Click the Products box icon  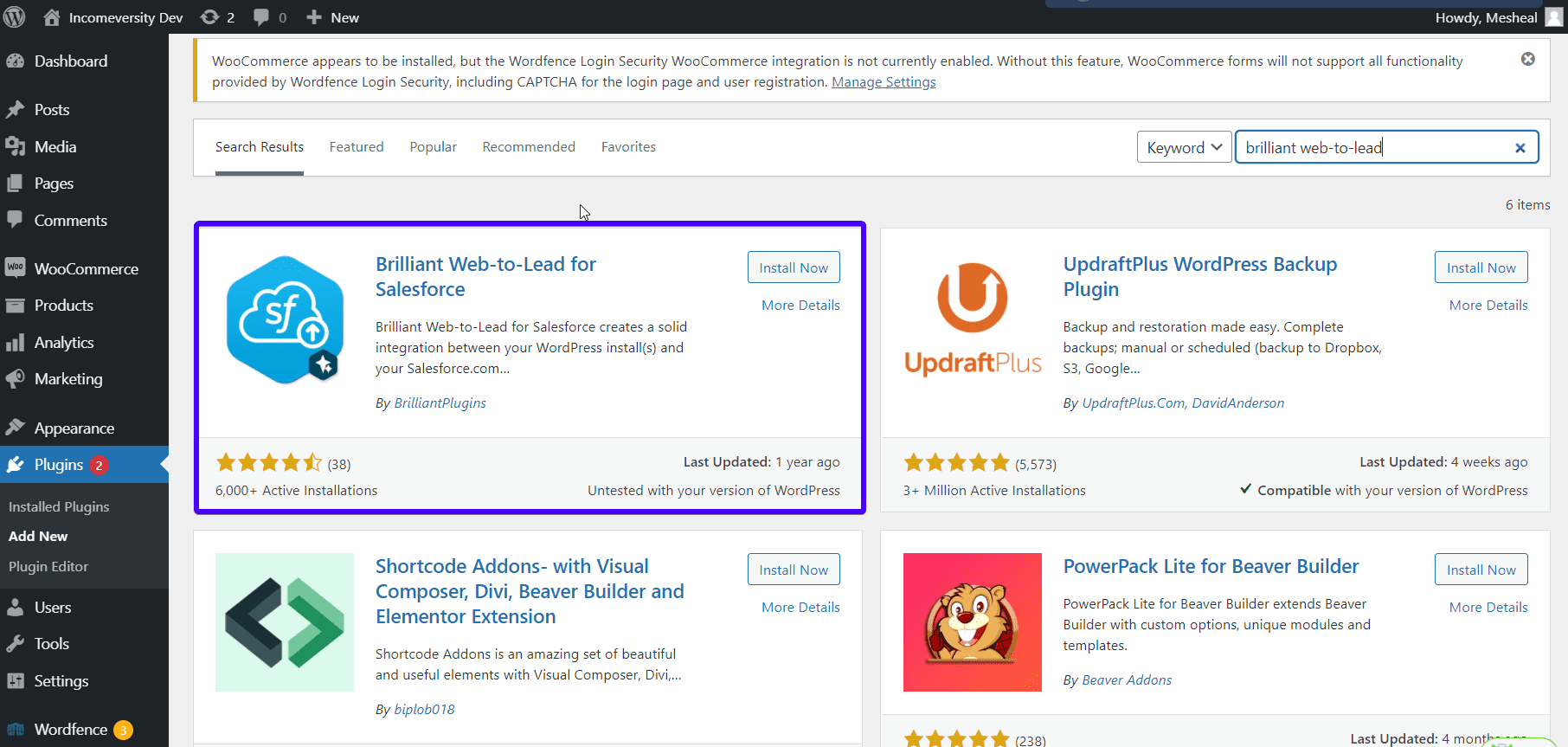(15, 306)
